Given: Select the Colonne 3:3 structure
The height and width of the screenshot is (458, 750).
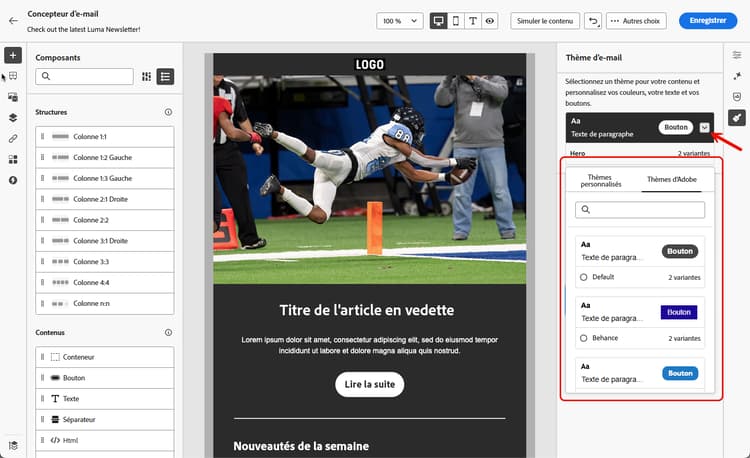Looking at the screenshot, I should 105,262.
